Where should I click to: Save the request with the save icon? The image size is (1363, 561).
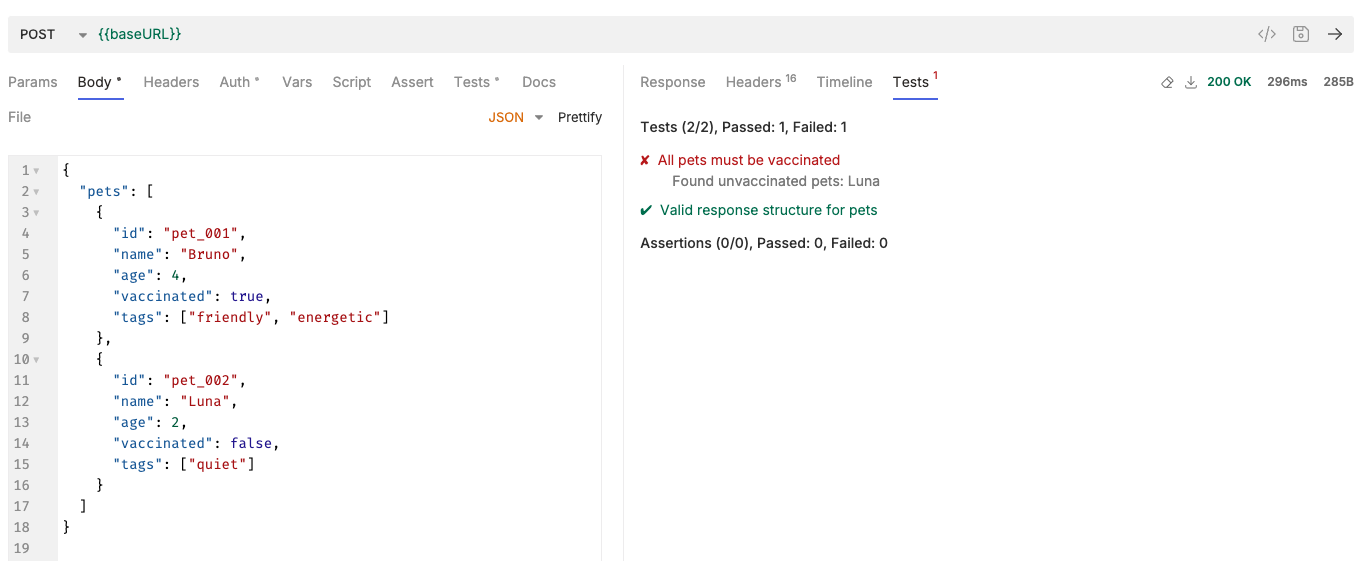point(1300,34)
